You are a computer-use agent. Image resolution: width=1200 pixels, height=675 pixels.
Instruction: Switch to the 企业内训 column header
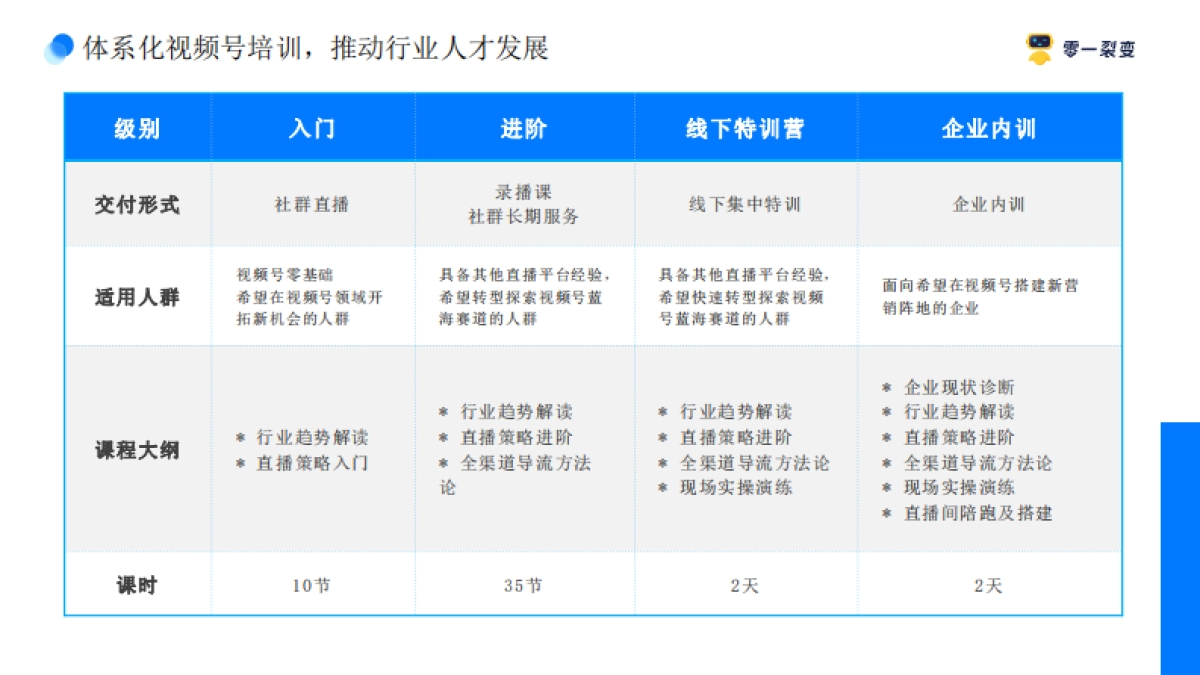(990, 128)
